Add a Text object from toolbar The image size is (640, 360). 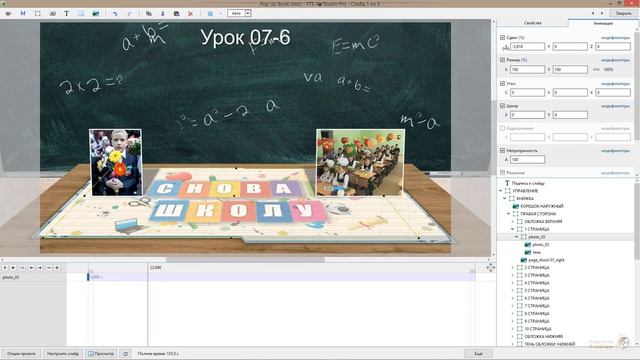click(66, 13)
